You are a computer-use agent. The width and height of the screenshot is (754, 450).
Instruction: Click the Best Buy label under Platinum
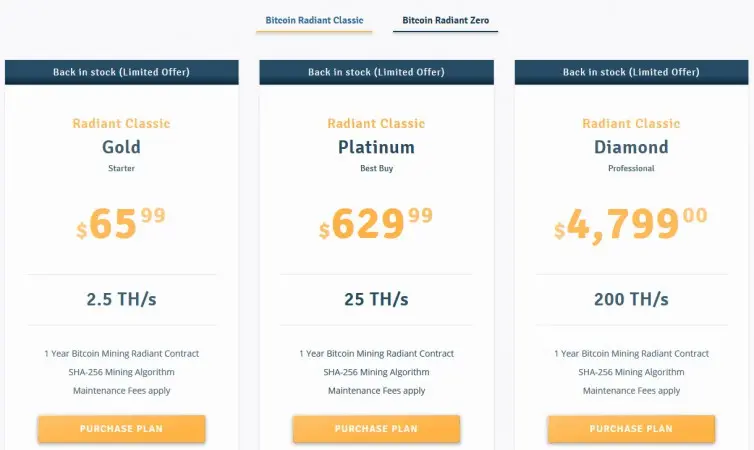tap(377, 168)
